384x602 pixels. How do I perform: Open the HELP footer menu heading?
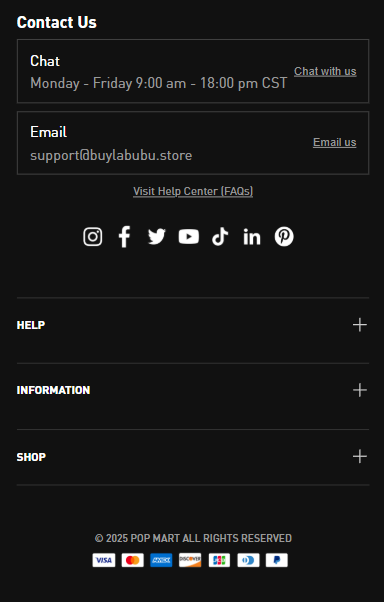point(31,325)
